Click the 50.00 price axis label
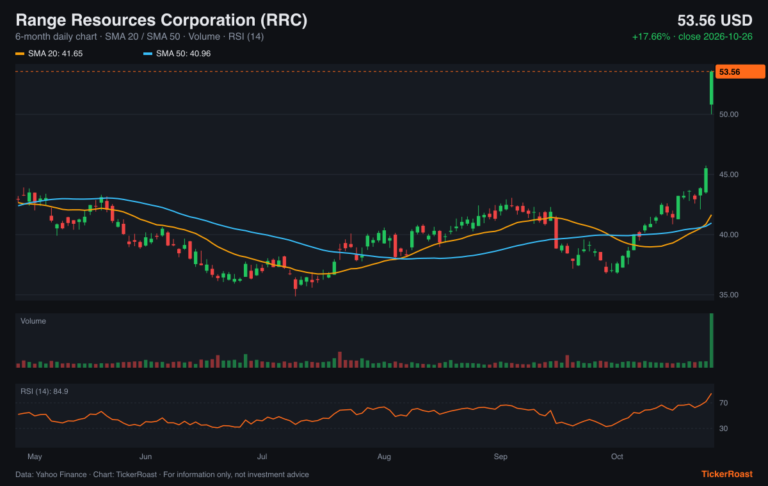This screenshot has width=768, height=486. pos(728,114)
